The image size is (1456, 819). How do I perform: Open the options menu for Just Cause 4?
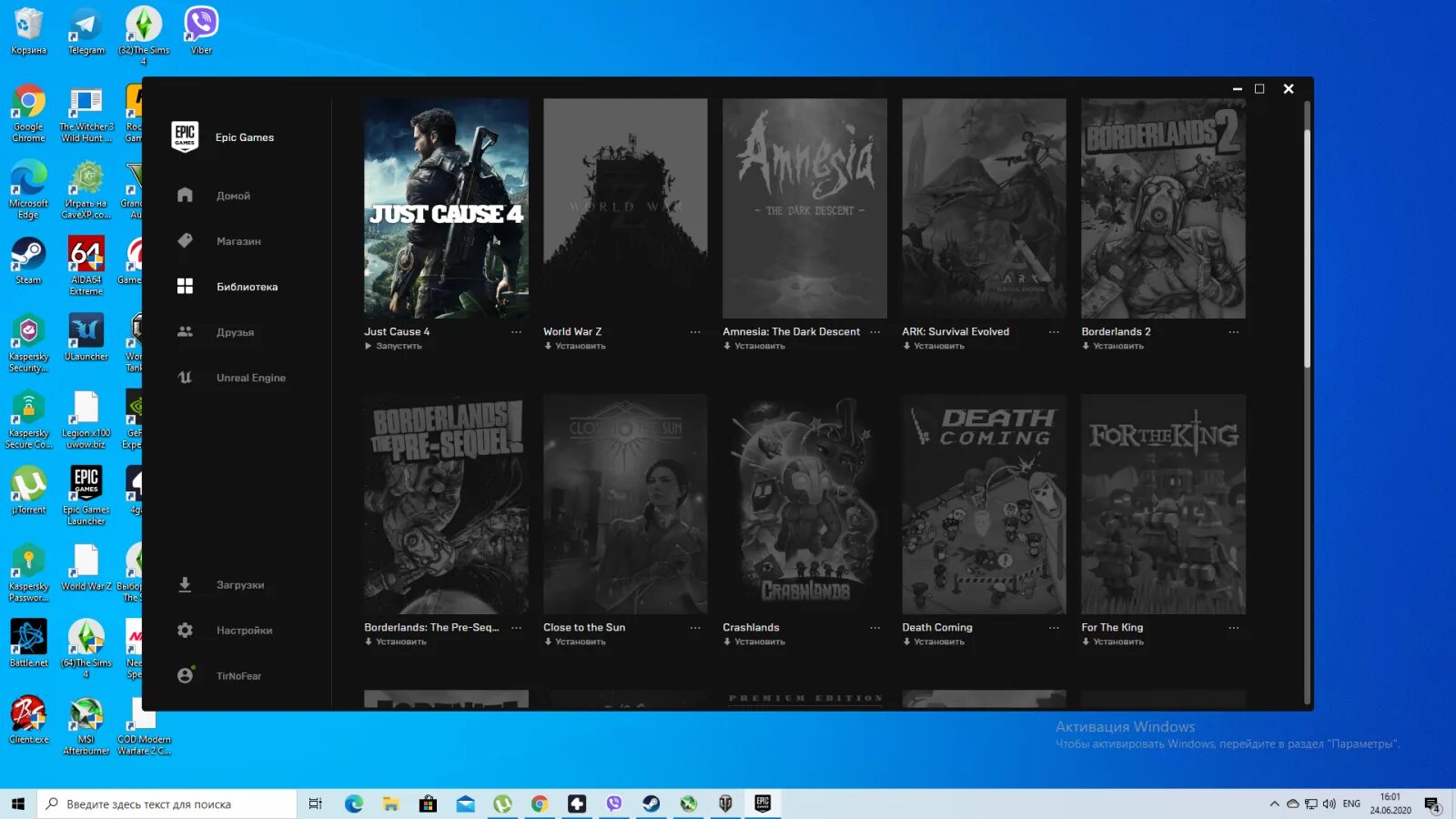click(516, 332)
